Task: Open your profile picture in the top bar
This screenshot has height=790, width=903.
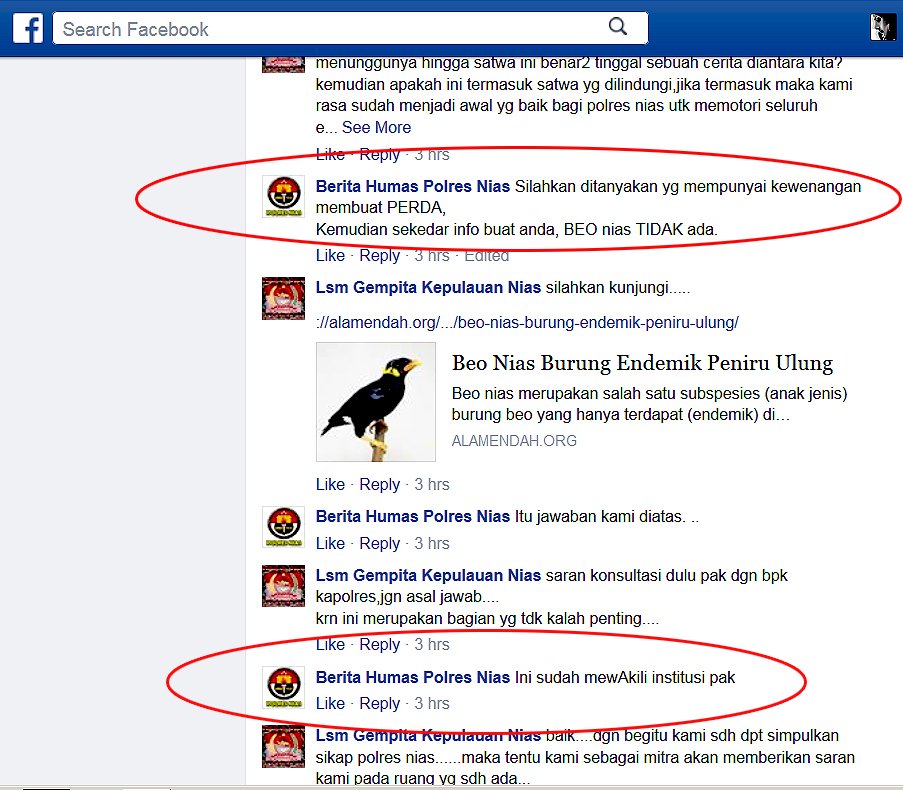Action: (x=882, y=27)
